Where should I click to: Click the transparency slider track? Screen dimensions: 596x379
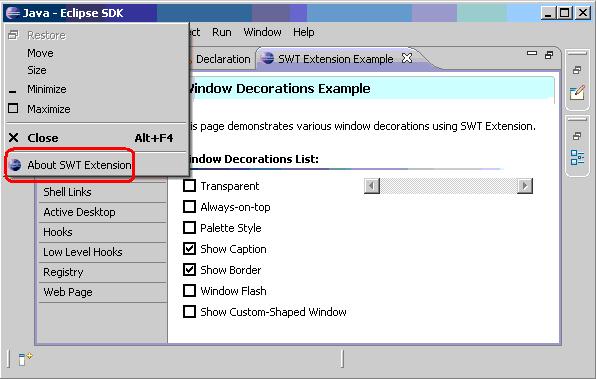(x=449, y=186)
